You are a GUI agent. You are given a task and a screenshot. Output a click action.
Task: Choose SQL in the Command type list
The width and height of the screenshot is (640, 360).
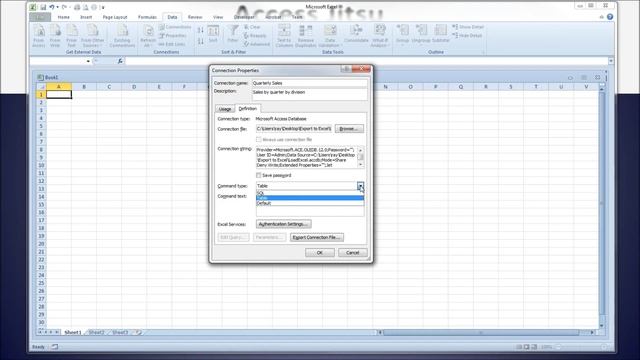[310, 193]
